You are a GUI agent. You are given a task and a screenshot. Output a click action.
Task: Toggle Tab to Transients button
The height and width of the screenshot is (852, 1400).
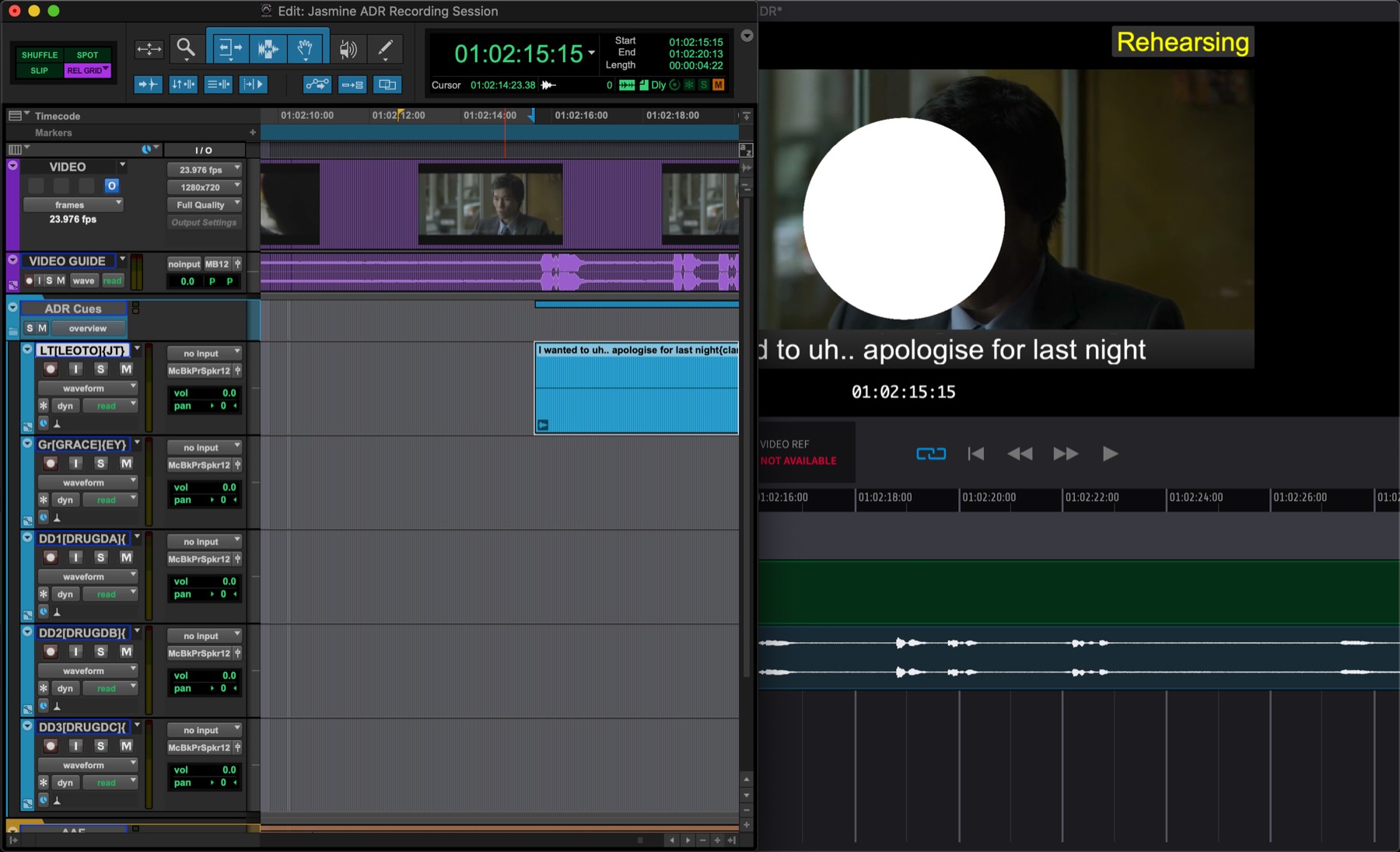pos(148,84)
